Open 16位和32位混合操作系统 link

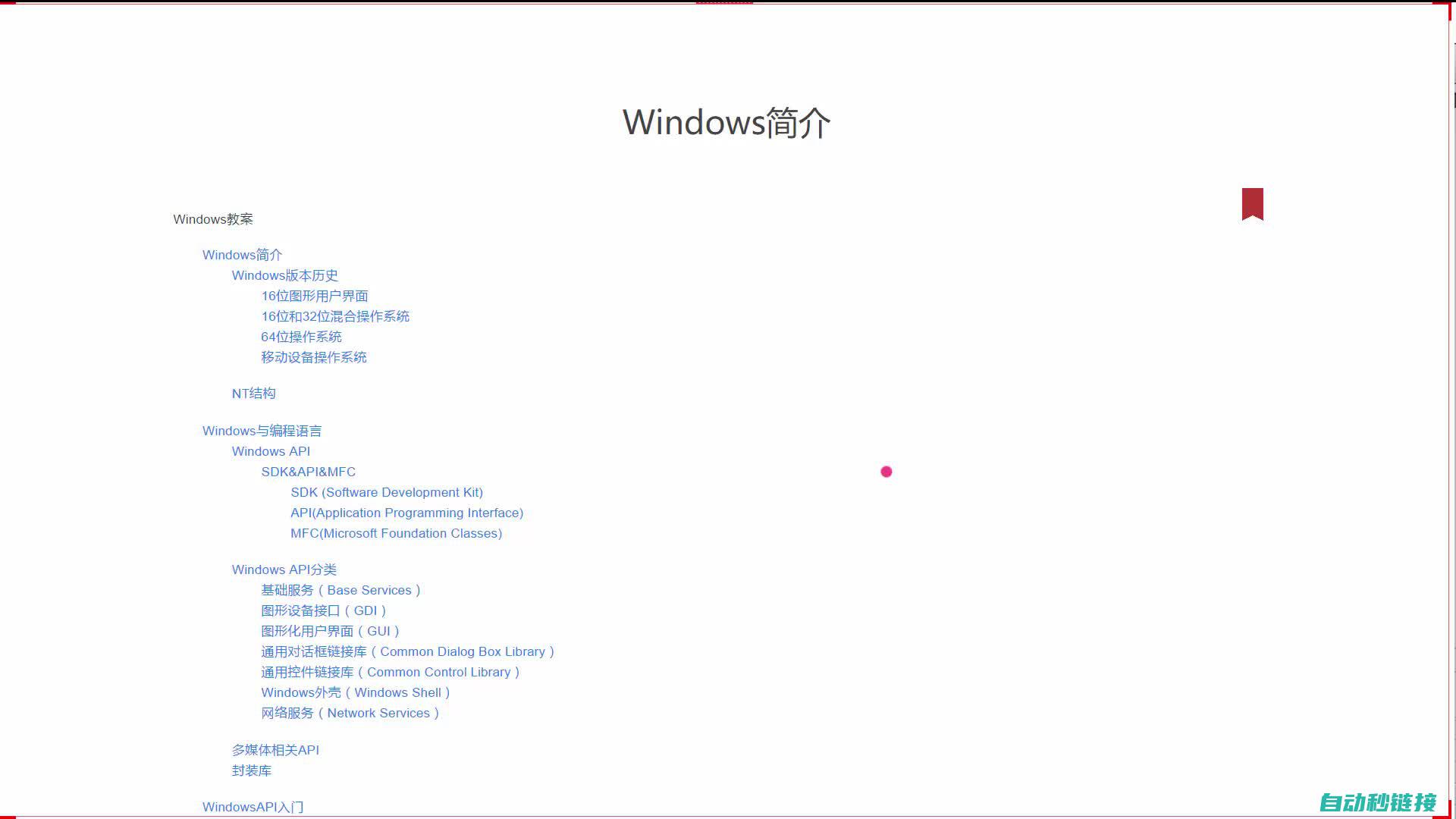(x=335, y=316)
